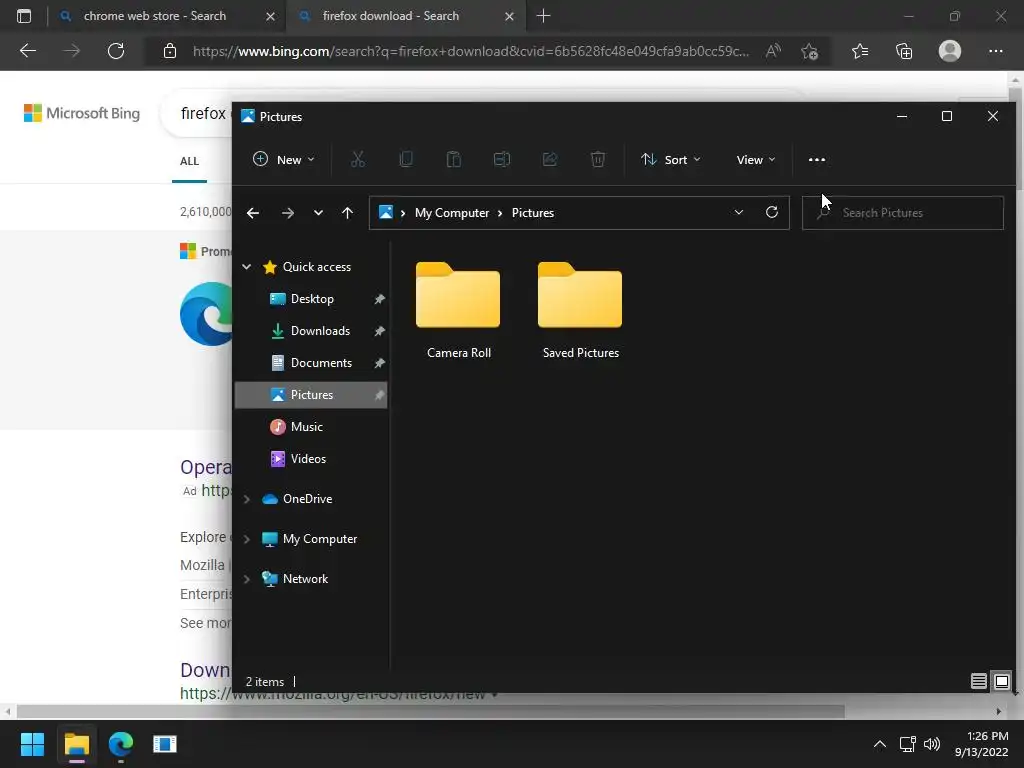This screenshot has width=1024, height=768.
Task: Switch to details view in status bar
Action: 978,681
